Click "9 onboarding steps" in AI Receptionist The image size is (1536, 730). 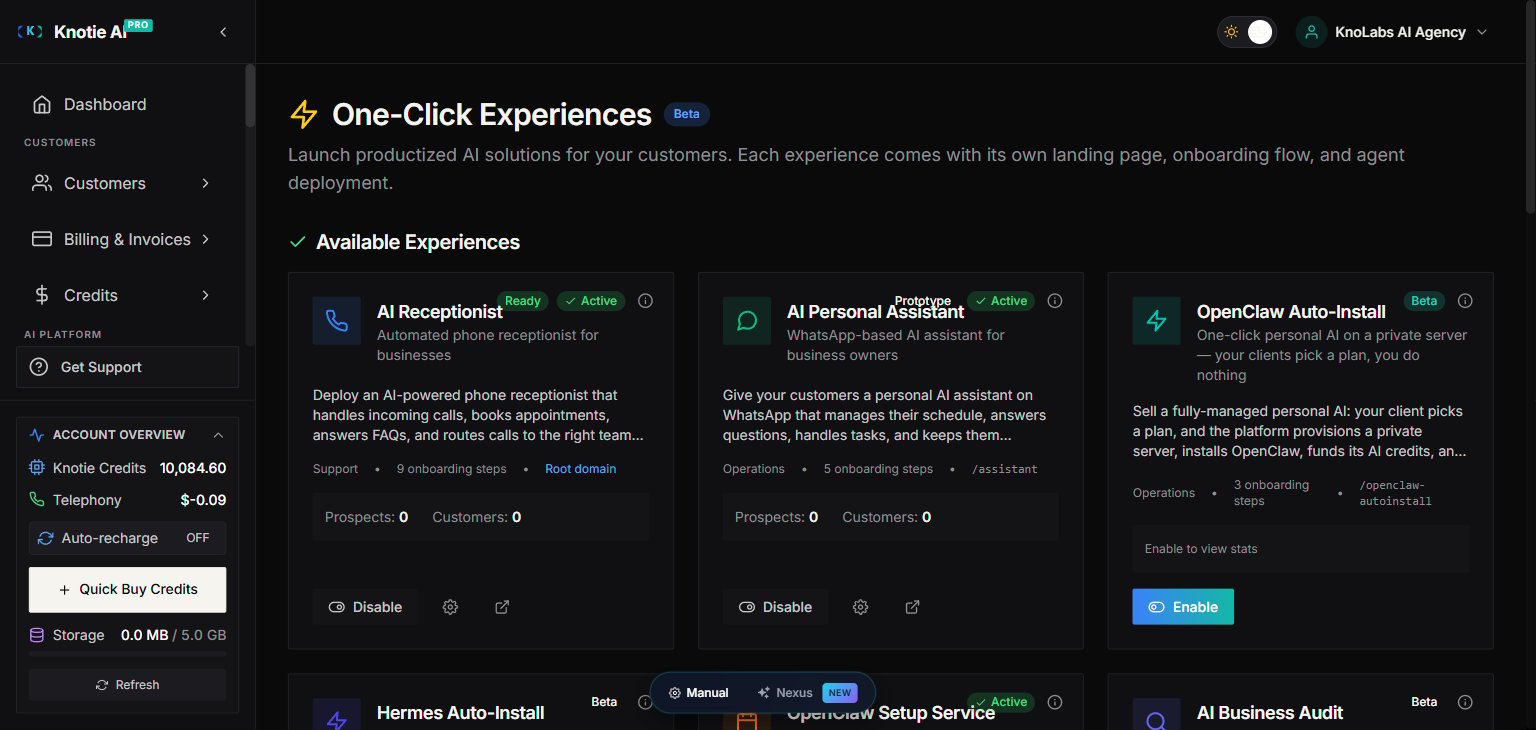coord(452,469)
